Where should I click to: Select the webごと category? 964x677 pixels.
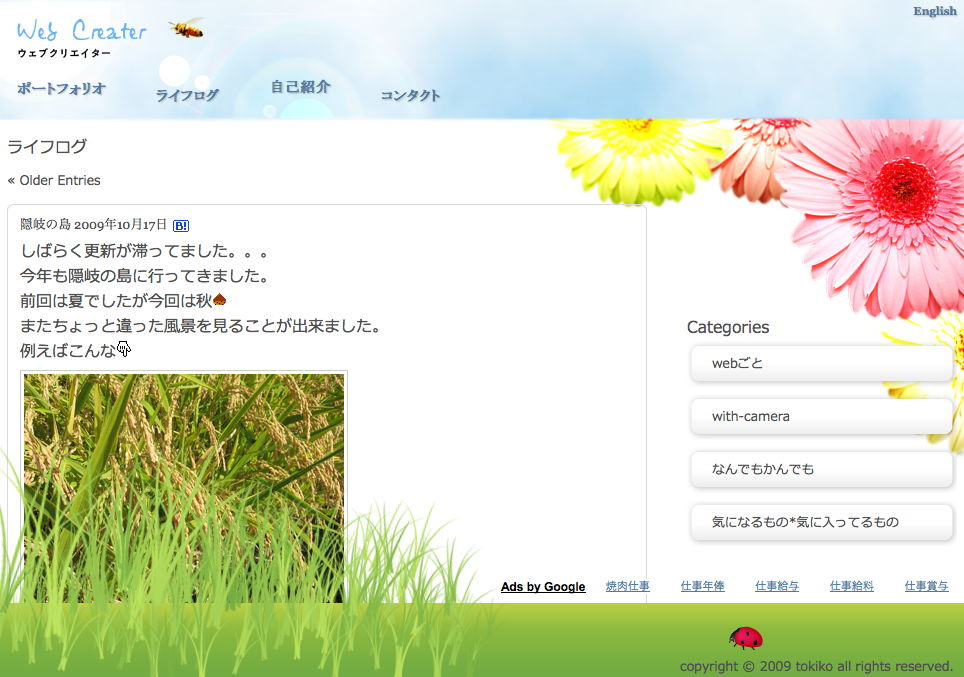821,363
